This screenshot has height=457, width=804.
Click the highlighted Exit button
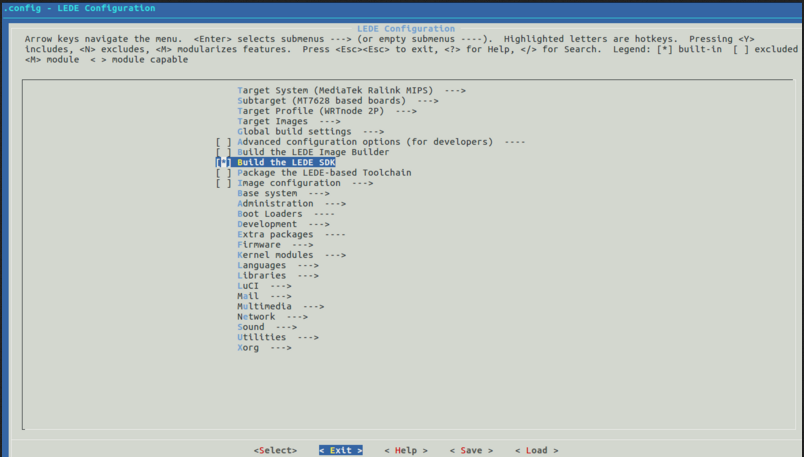(x=340, y=450)
